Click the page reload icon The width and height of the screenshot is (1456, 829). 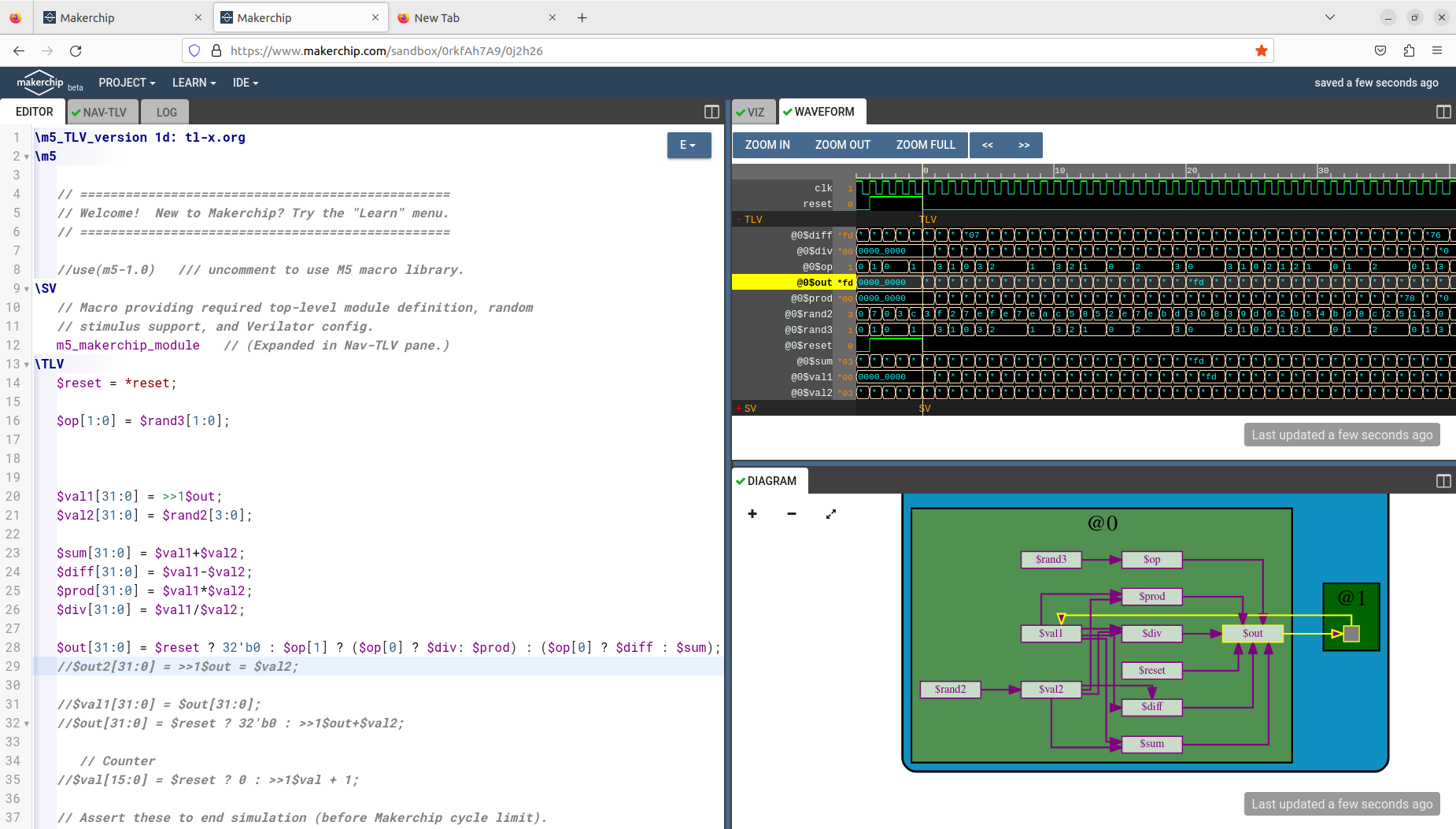[x=76, y=50]
